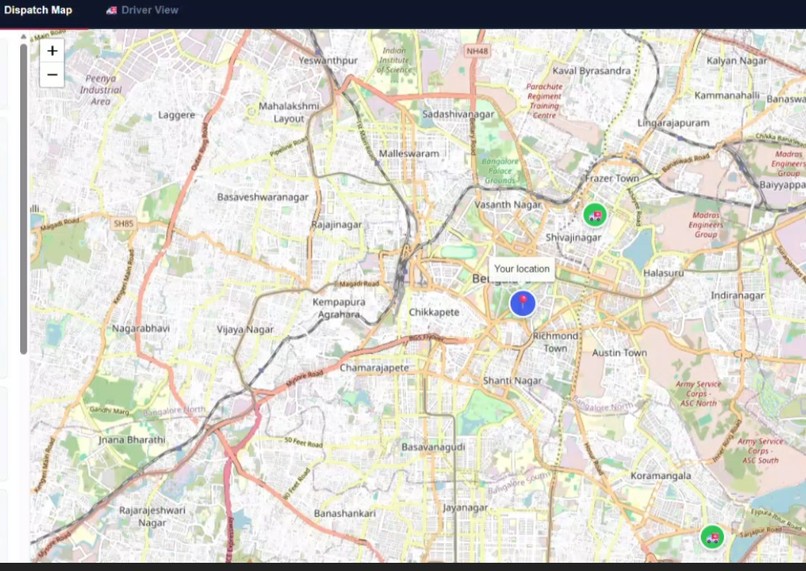Select the green ambulance marker near Sarjapur Road
Image resolution: width=806 pixels, height=571 pixels.
click(x=712, y=537)
